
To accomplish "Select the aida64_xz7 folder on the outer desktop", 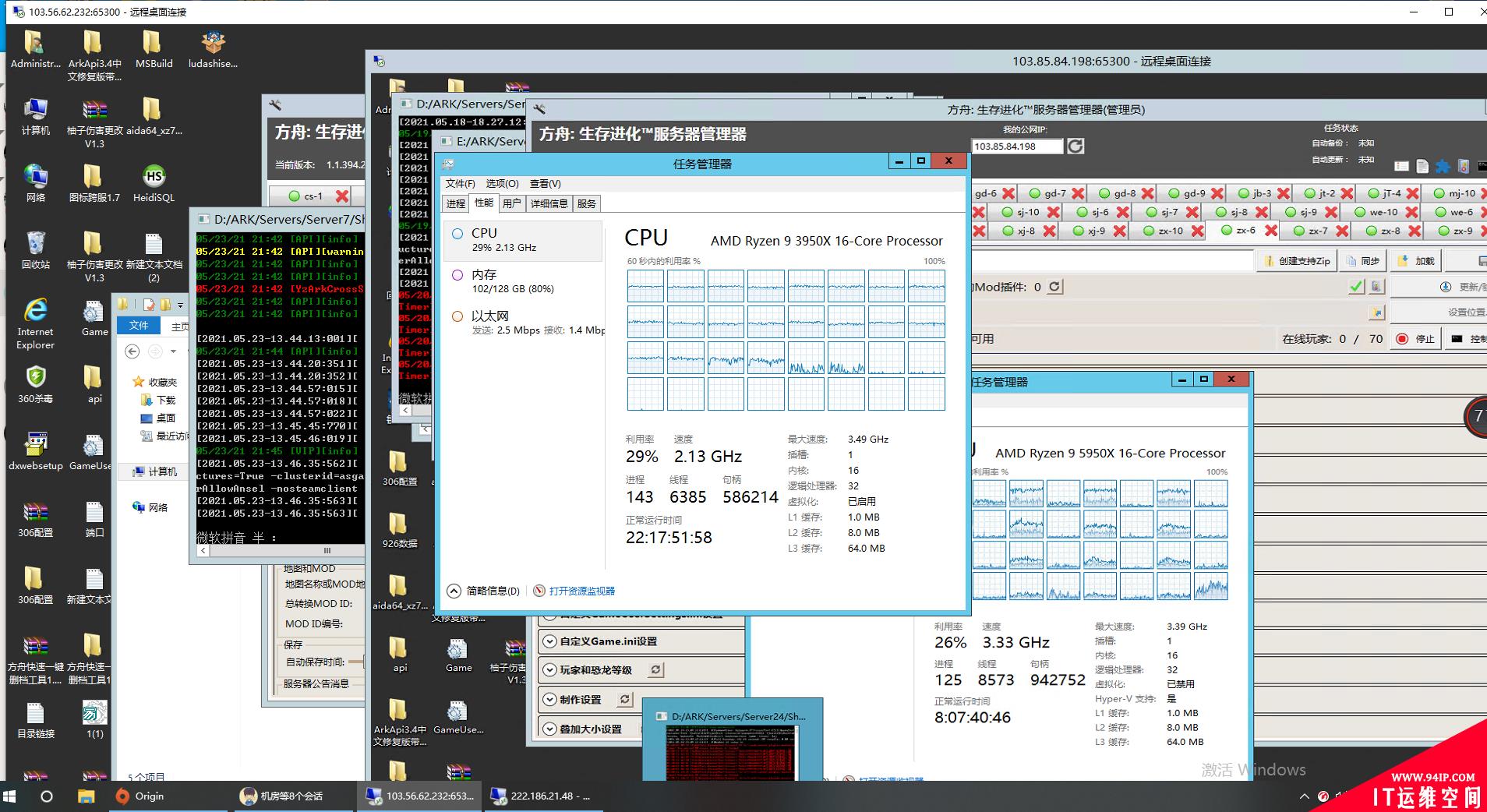I will point(154,117).
